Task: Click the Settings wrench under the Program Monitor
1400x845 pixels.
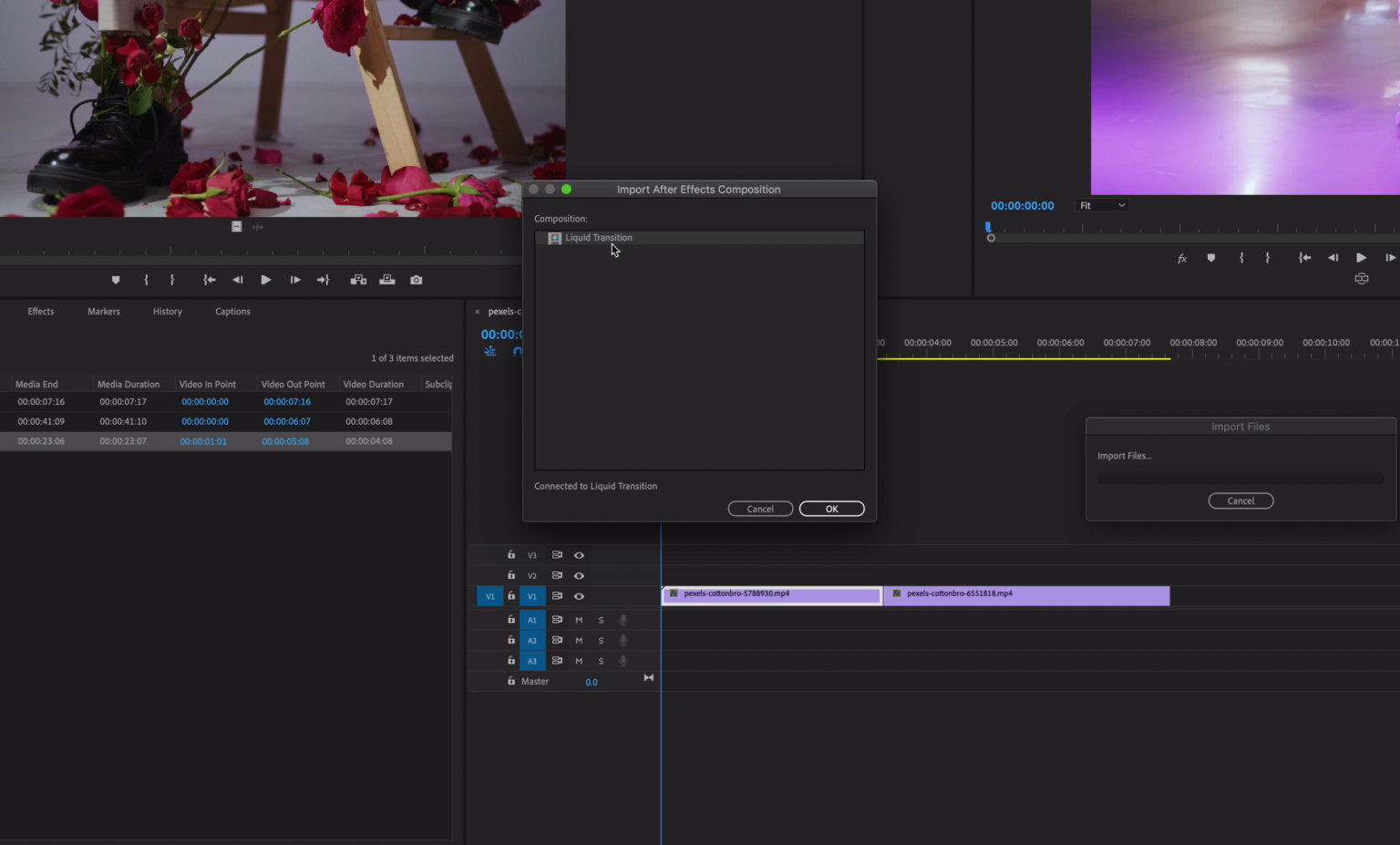Action: tap(1362, 278)
